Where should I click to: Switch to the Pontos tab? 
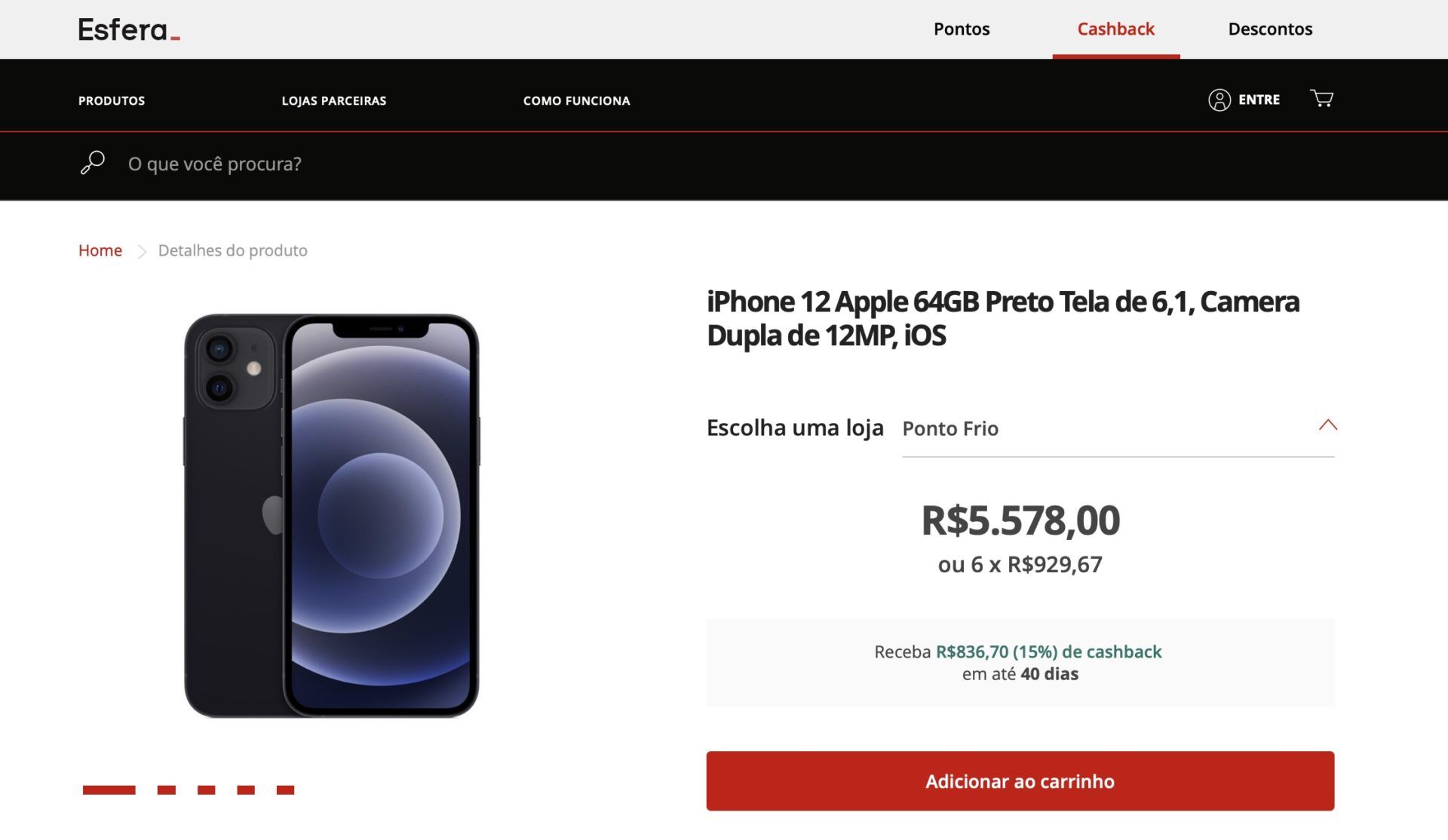962,29
